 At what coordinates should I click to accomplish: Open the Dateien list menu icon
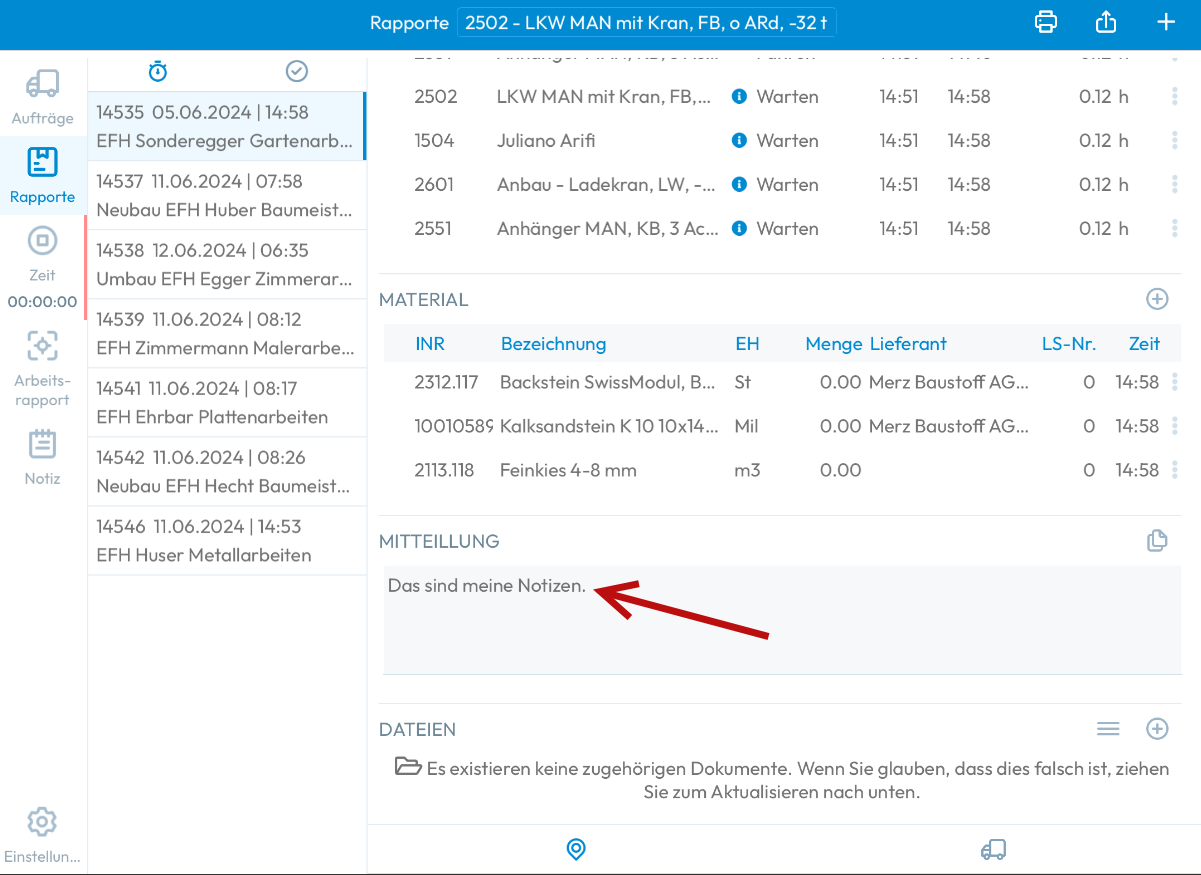click(x=1108, y=729)
